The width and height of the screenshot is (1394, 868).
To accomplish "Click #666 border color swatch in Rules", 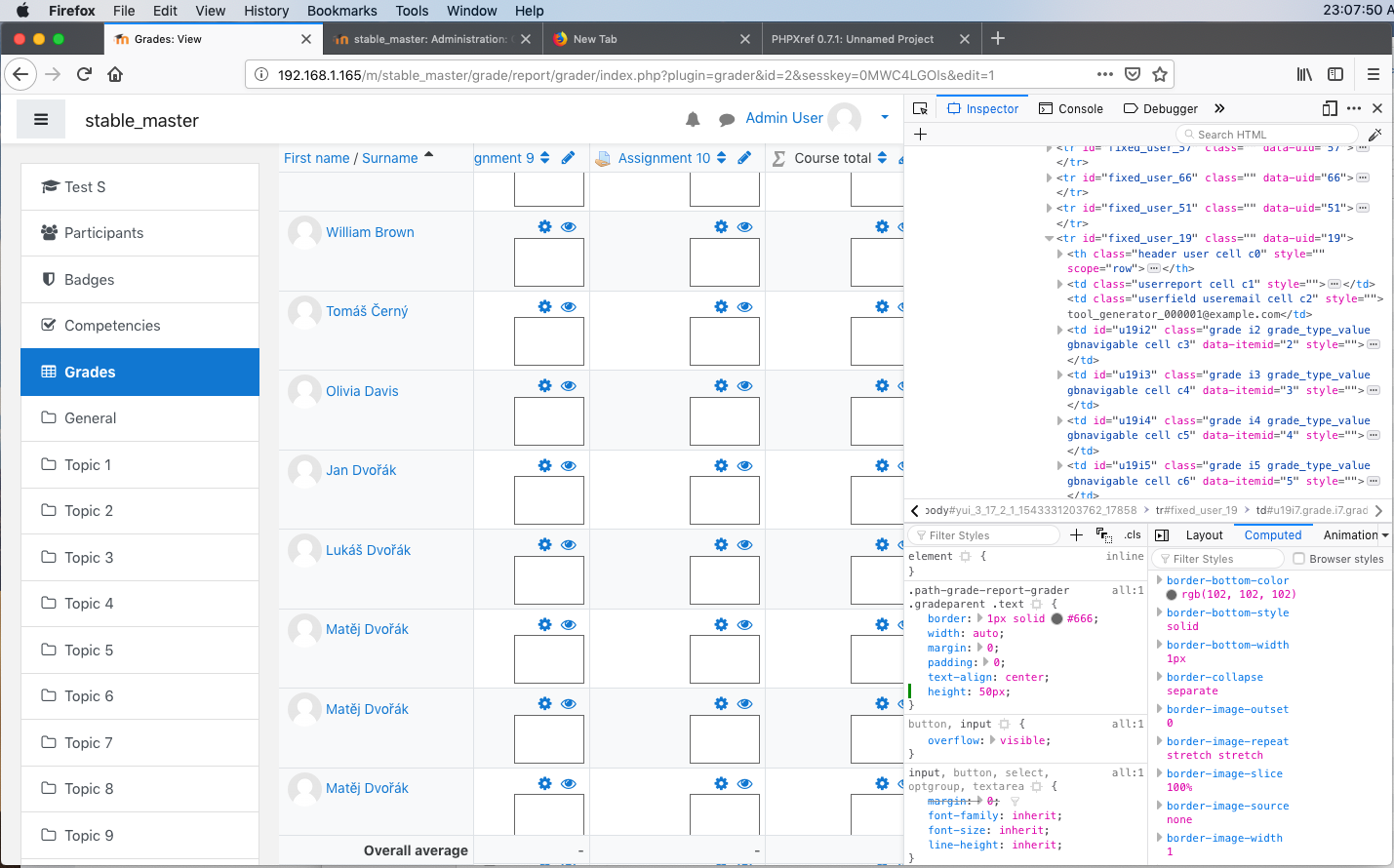I will click(1056, 618).
